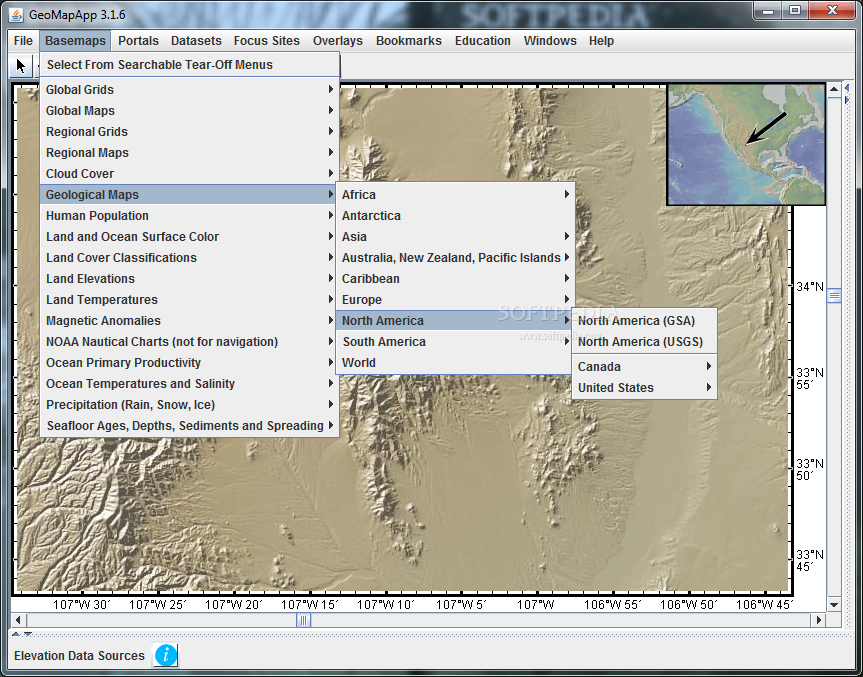Image resolution: width=863 pixels, height=677 pixels.
Task: Expand the Human Population submenu
Action: 189,216
